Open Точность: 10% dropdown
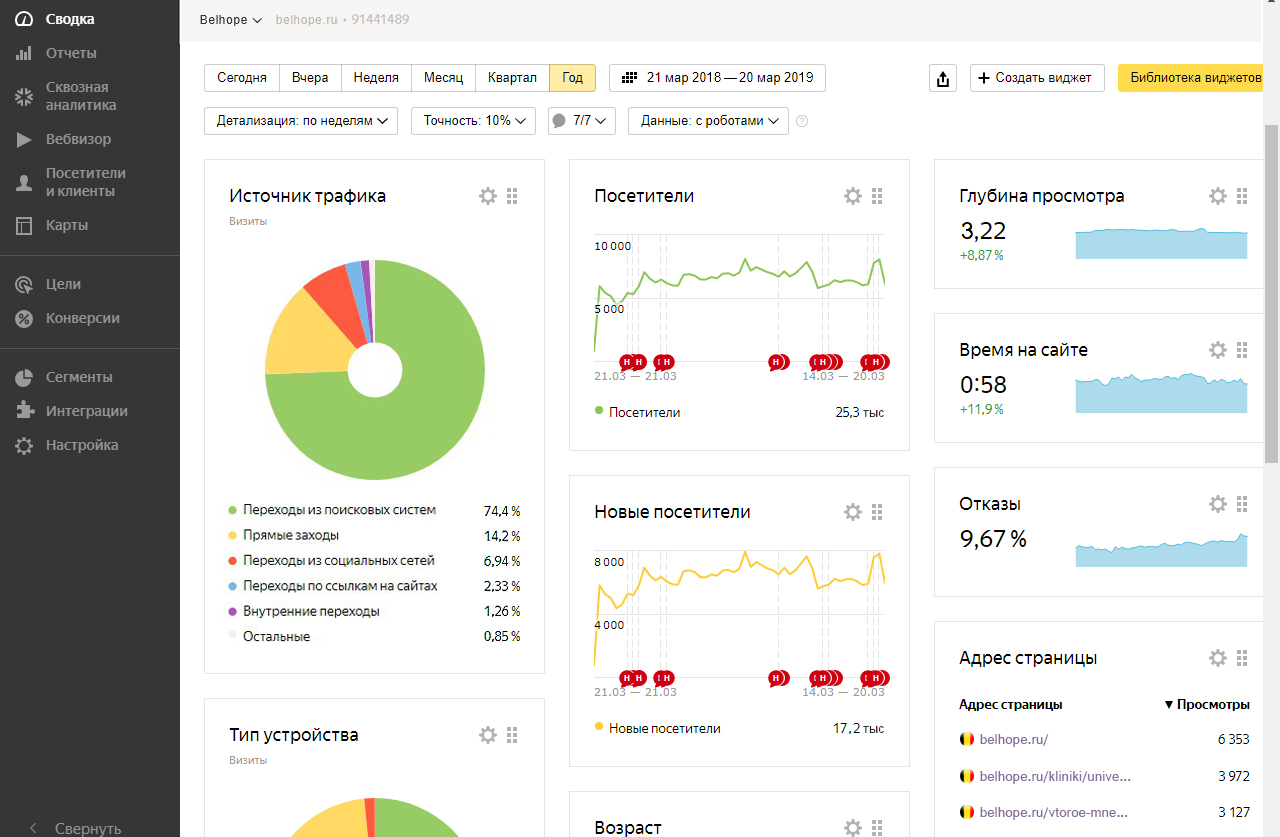The width and height of the screenshot is (1280, 837). point(473,121)
